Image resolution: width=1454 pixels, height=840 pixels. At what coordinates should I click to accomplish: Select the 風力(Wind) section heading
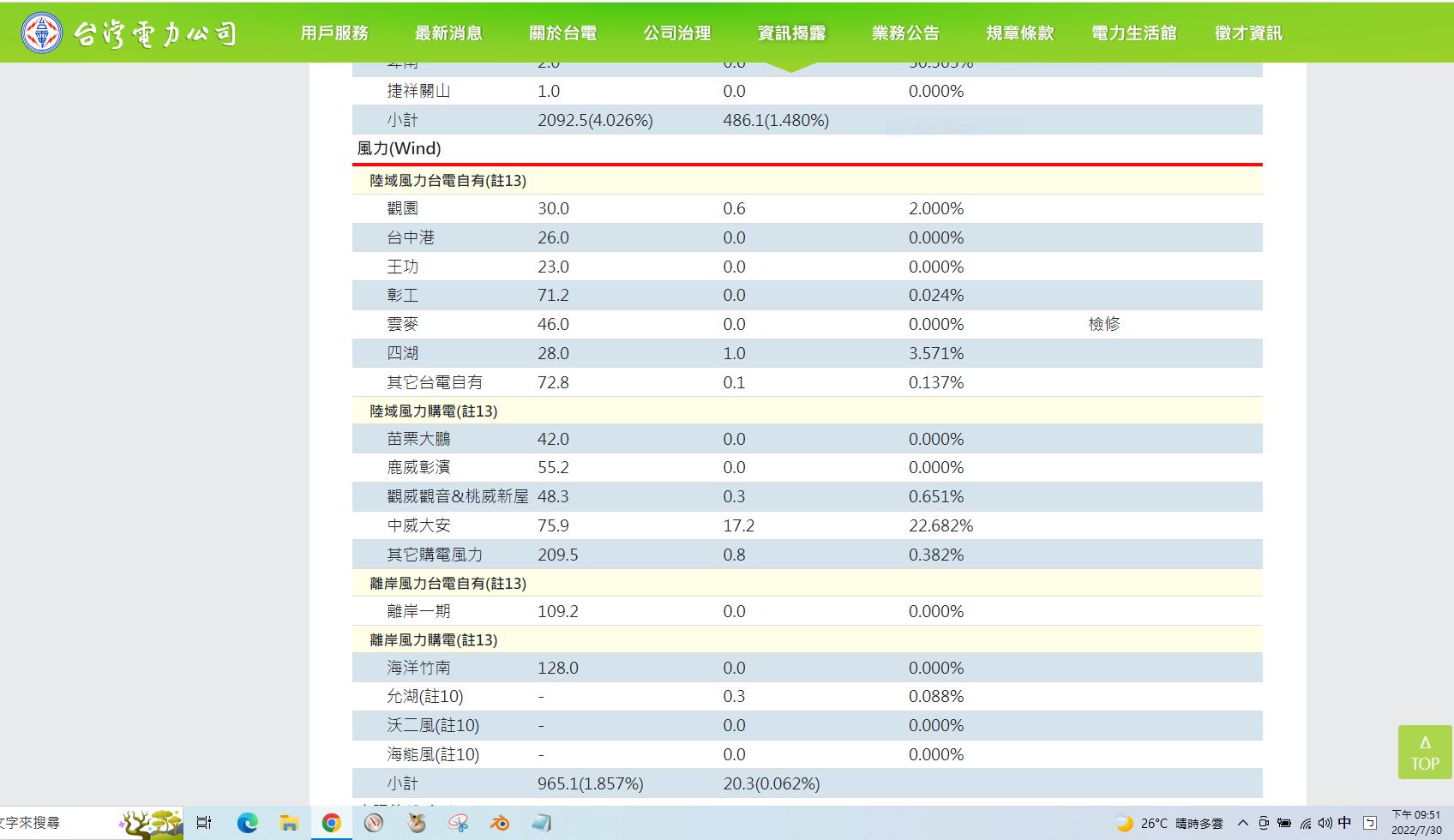pos(399,148)
